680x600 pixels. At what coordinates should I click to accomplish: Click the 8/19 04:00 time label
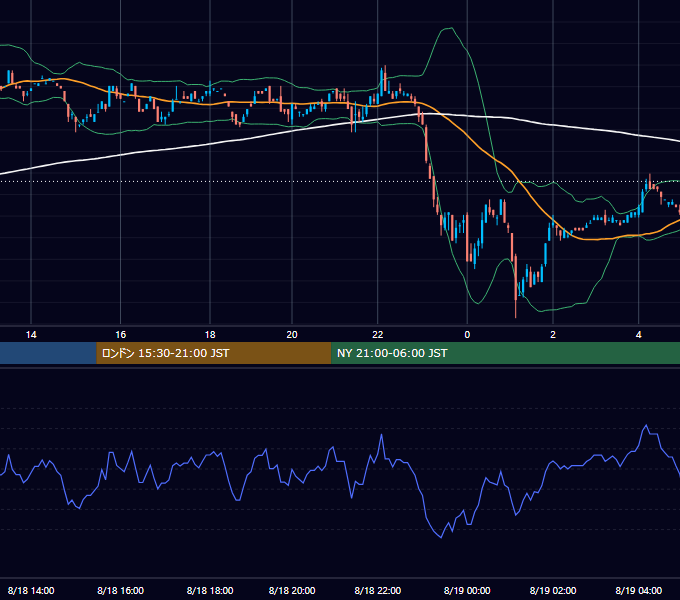tap(639, 590)
